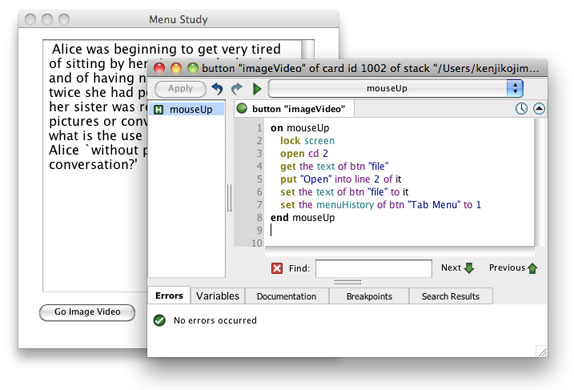Switch to the Variables tab
574x390 pixels.
pyautogui.click(x=217, y=296)
